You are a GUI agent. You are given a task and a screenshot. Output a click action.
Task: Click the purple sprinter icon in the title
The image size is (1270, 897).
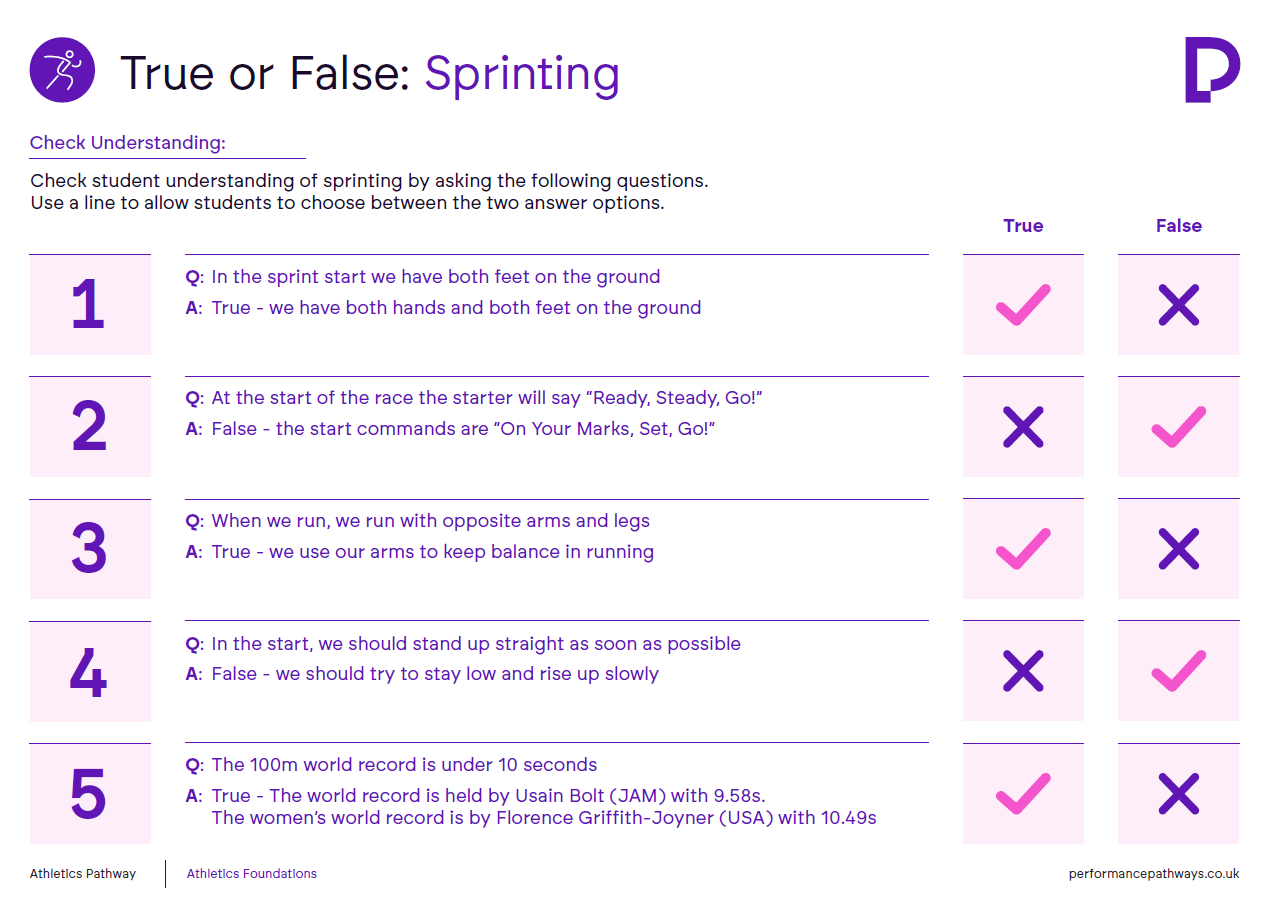[62, 70]
